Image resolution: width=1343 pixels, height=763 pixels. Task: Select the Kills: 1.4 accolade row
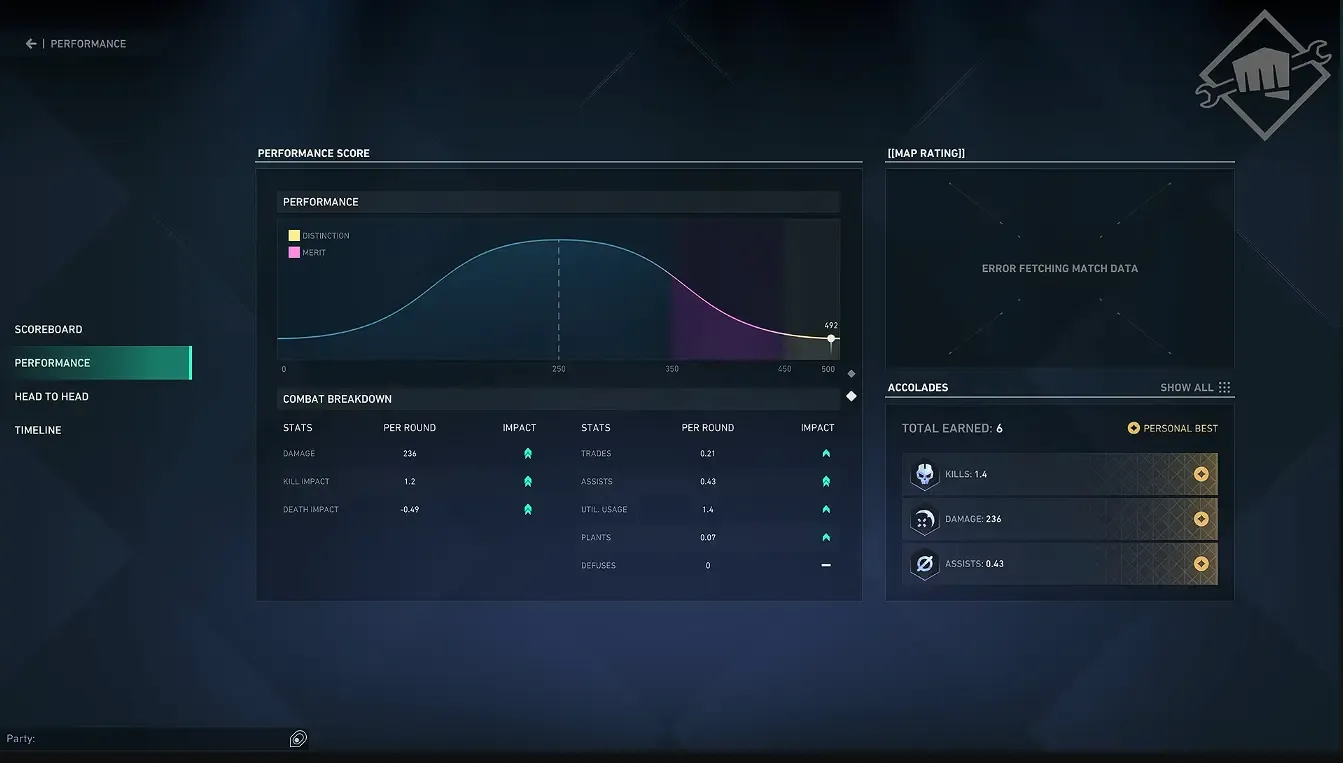[1060, 475]
